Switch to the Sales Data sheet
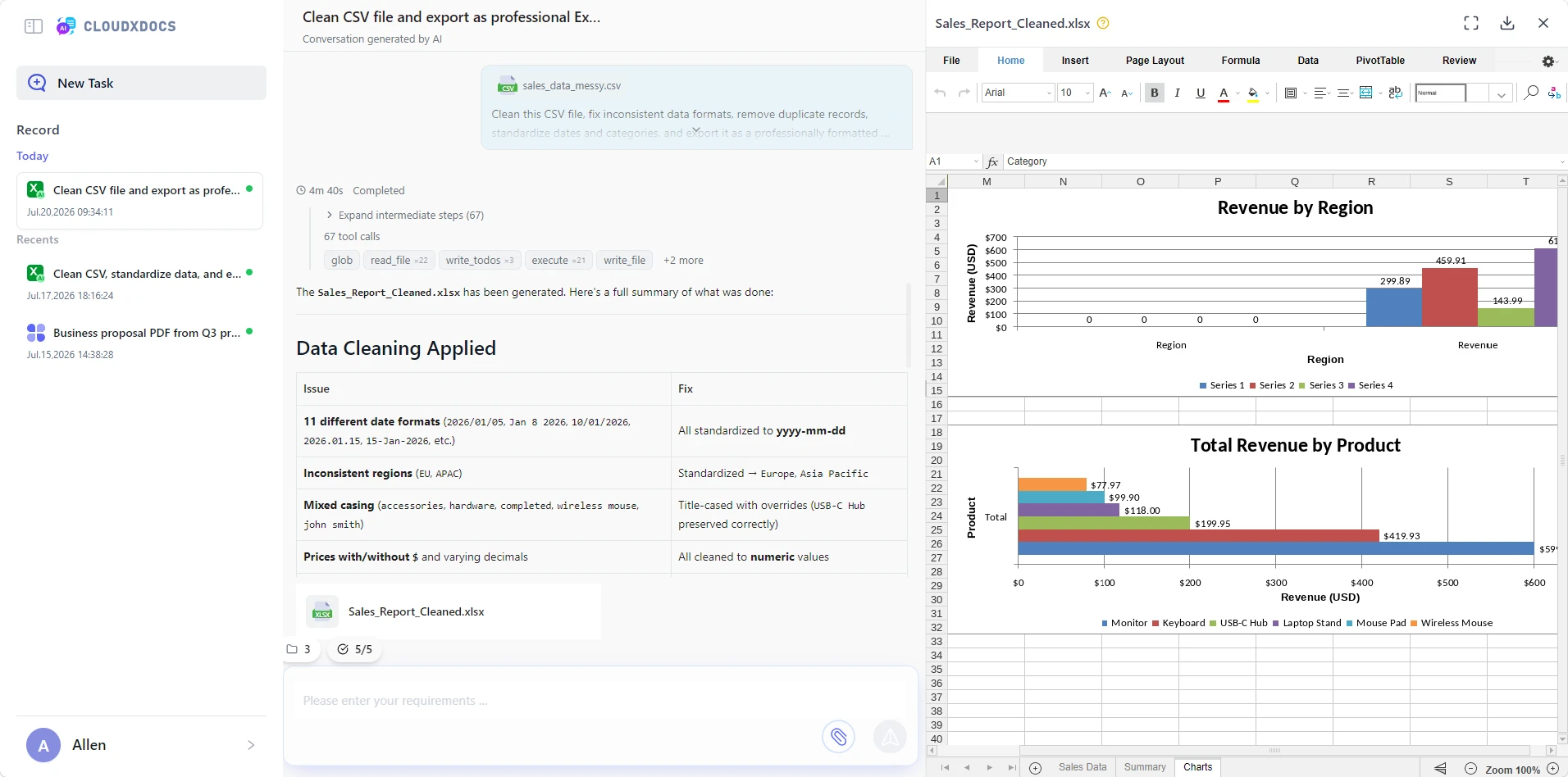 click(1082, 767)
